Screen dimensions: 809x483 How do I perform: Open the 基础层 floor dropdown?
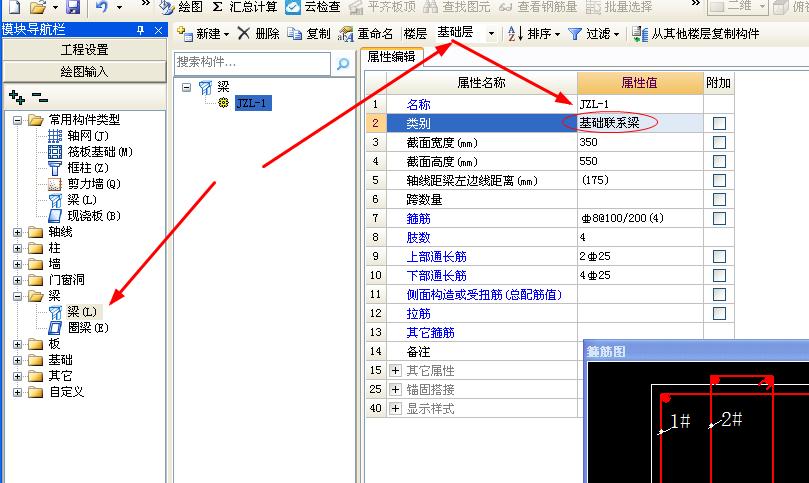(x=491, y=34)
